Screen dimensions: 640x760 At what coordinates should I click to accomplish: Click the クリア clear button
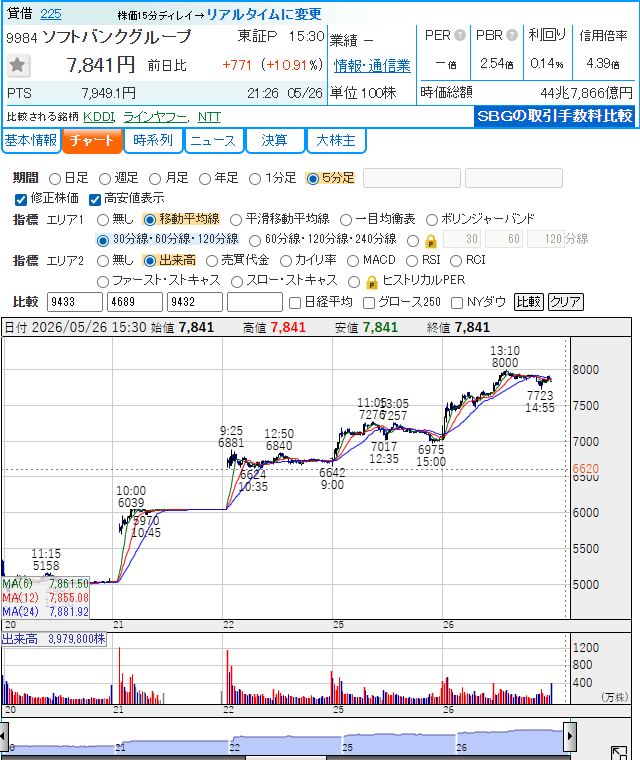(566, 302)
